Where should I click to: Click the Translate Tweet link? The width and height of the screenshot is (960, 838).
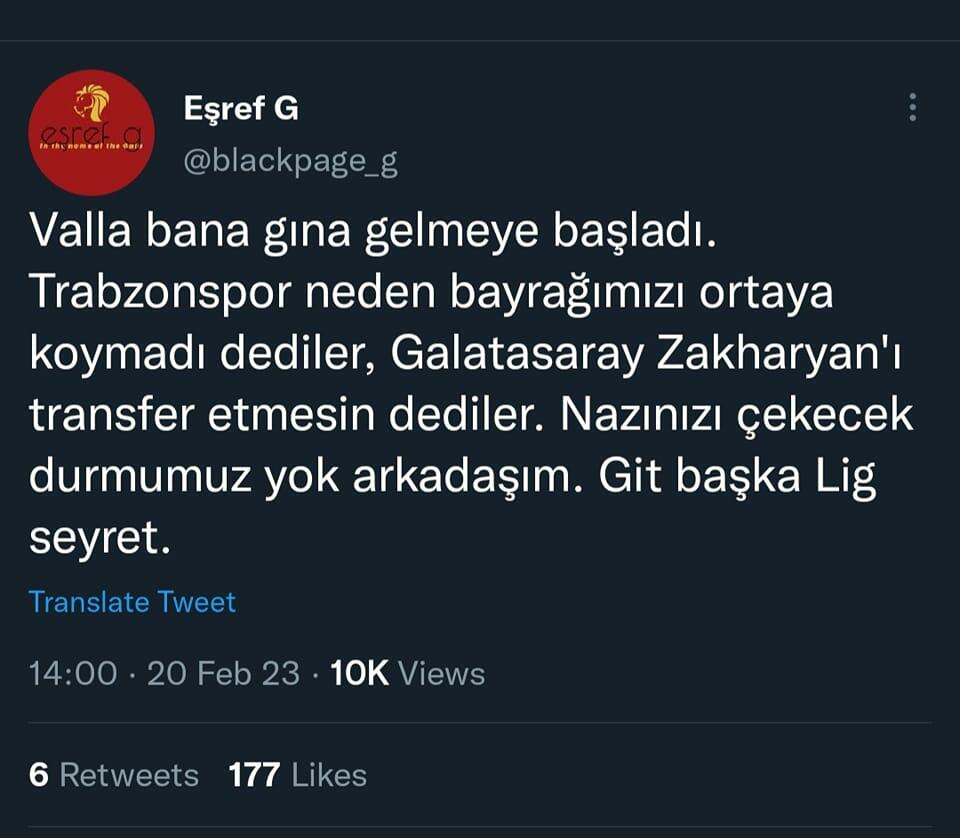[132, 602]
